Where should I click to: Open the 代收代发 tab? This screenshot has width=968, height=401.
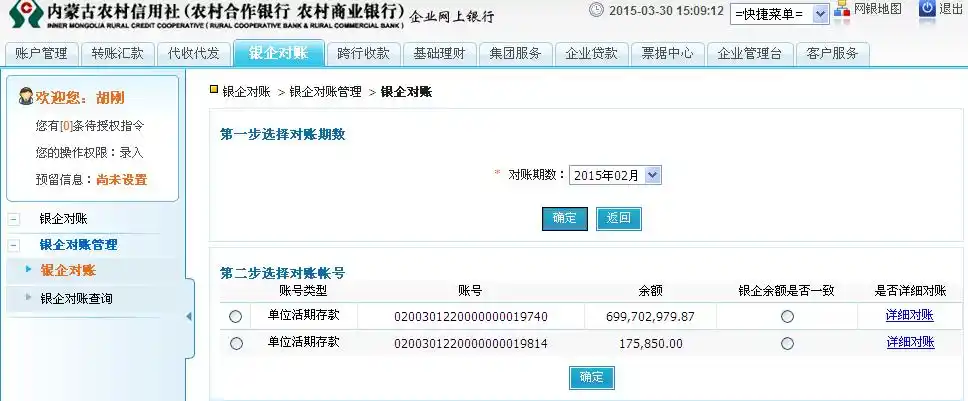(x=194, y=54)
